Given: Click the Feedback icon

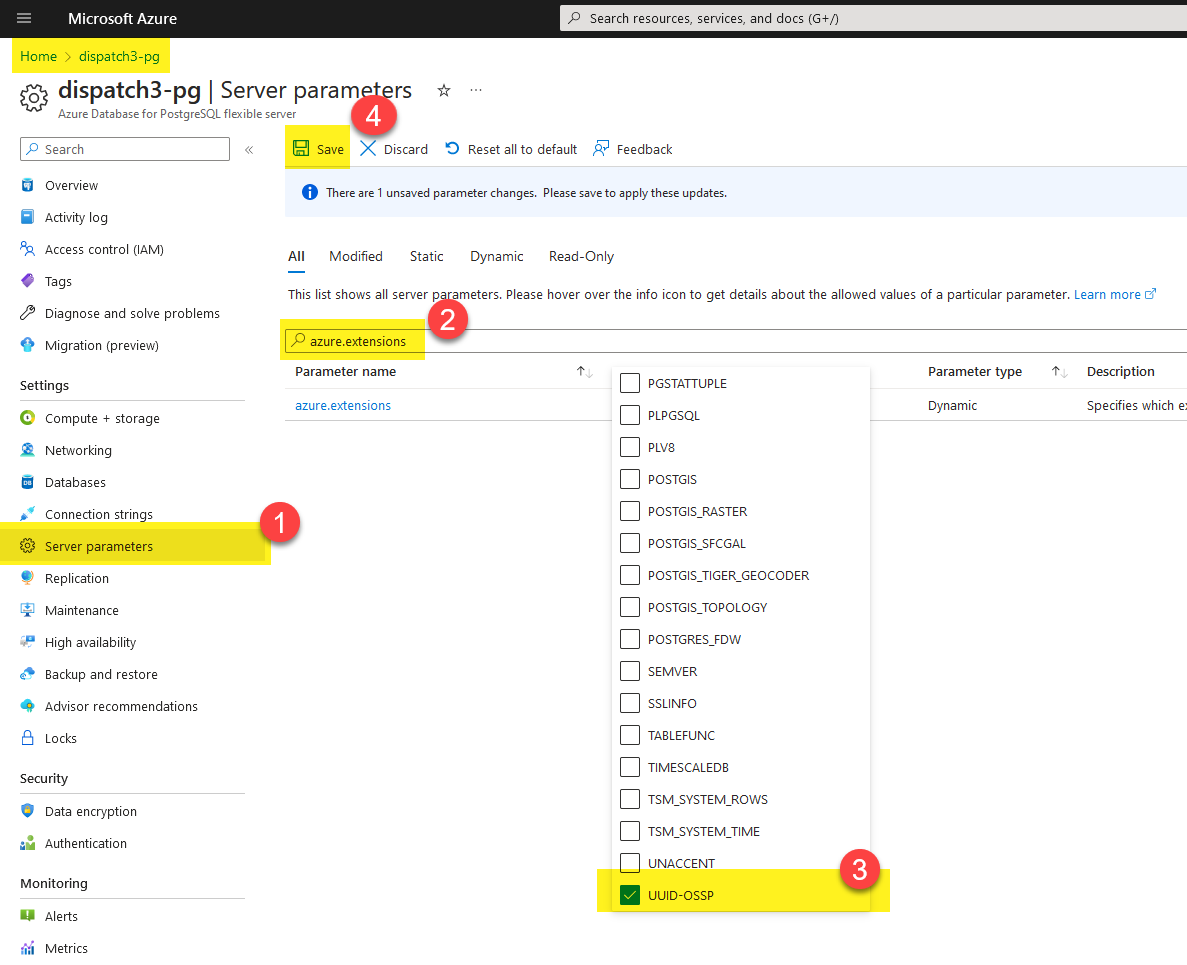Looking at the screenshot, I should (x=601, y=149).
